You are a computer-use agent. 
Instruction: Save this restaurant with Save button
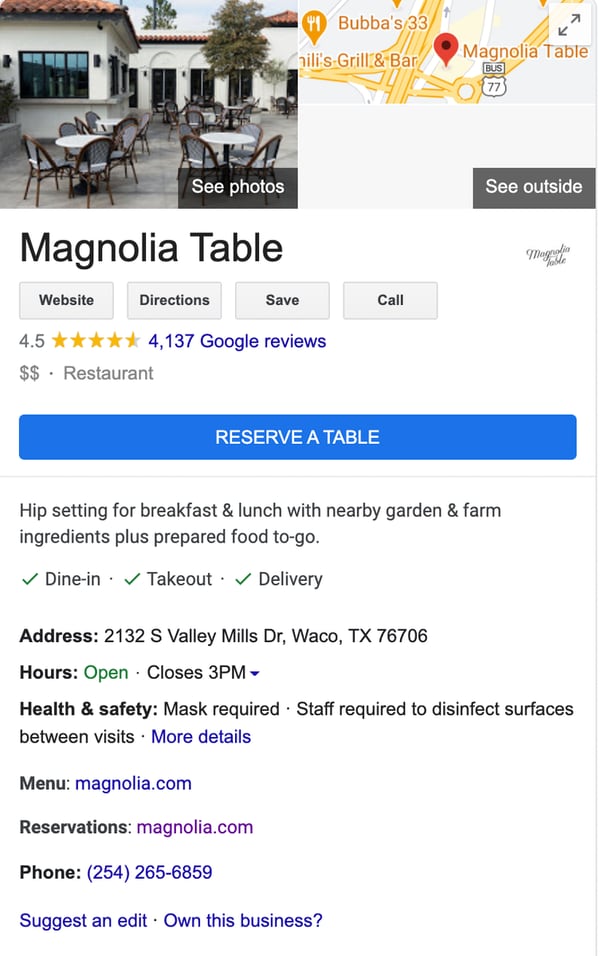pyautogui.click(x=282, y=300)
